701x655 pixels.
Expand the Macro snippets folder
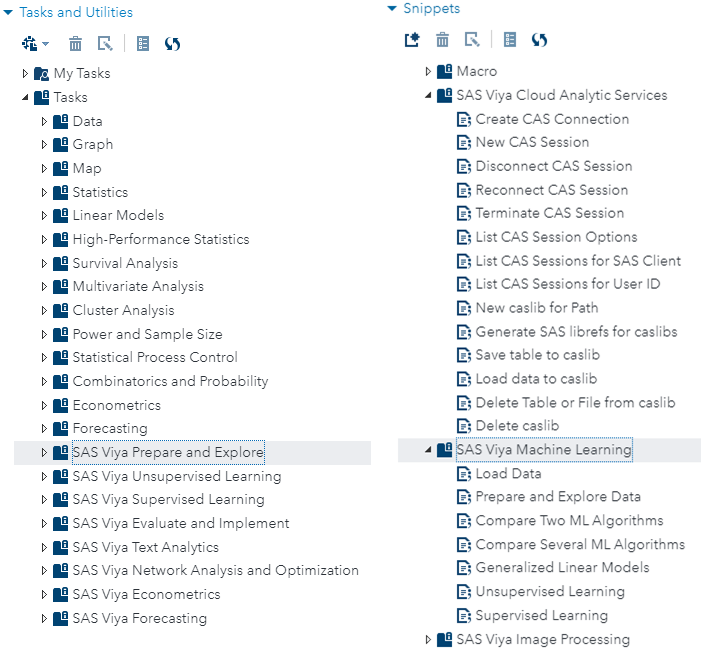pos(429,71)
